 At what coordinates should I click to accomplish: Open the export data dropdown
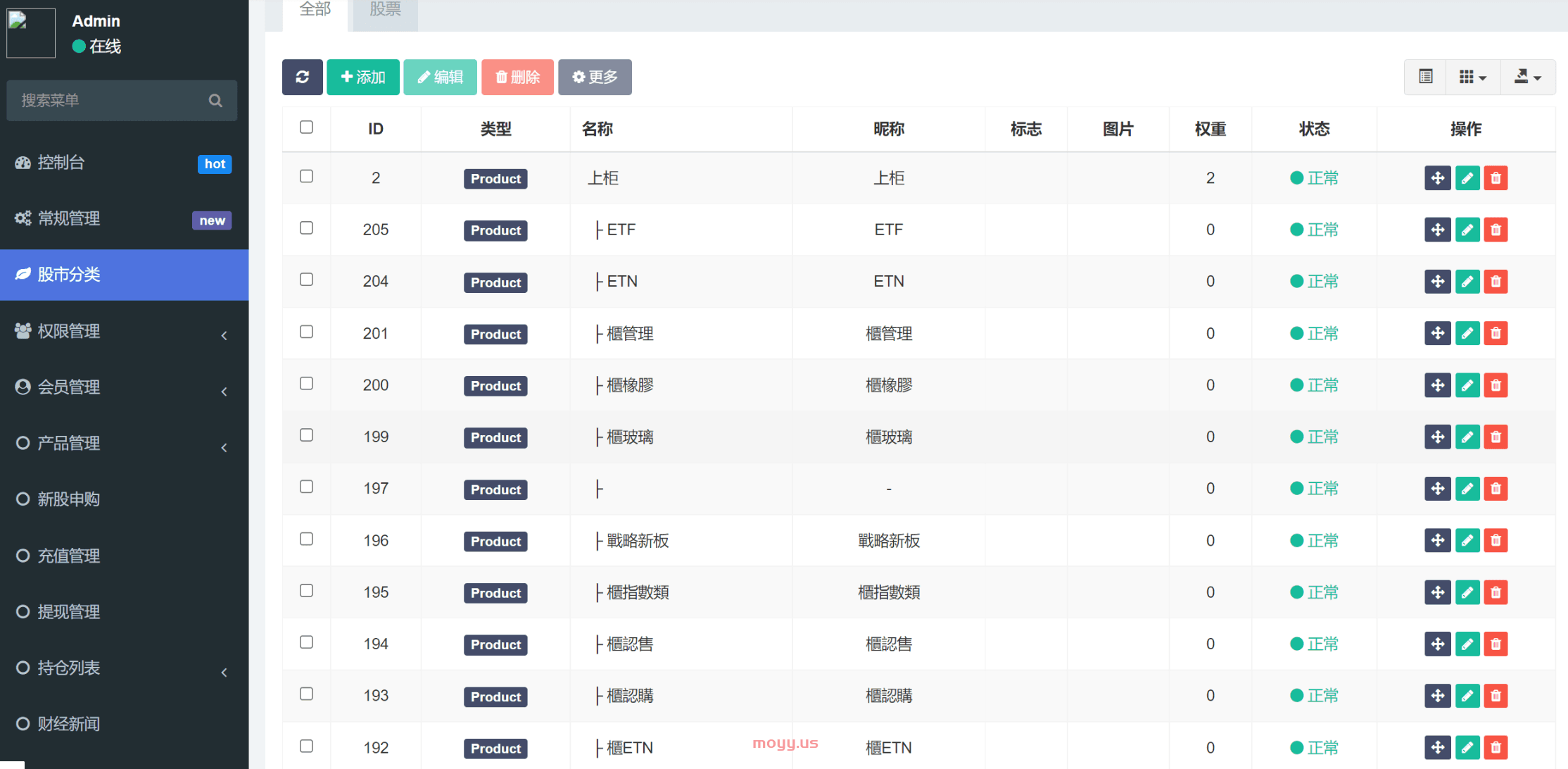[1528, 77]
